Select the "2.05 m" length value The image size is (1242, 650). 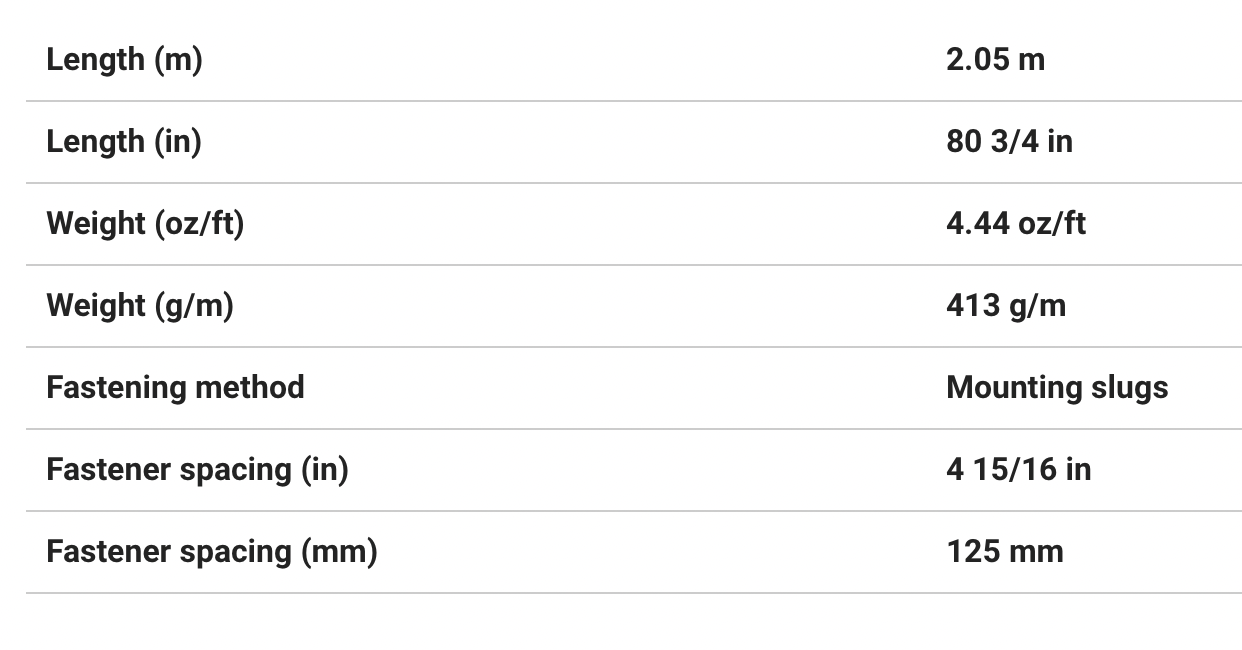pyautogui.click(x=995, y=60)
